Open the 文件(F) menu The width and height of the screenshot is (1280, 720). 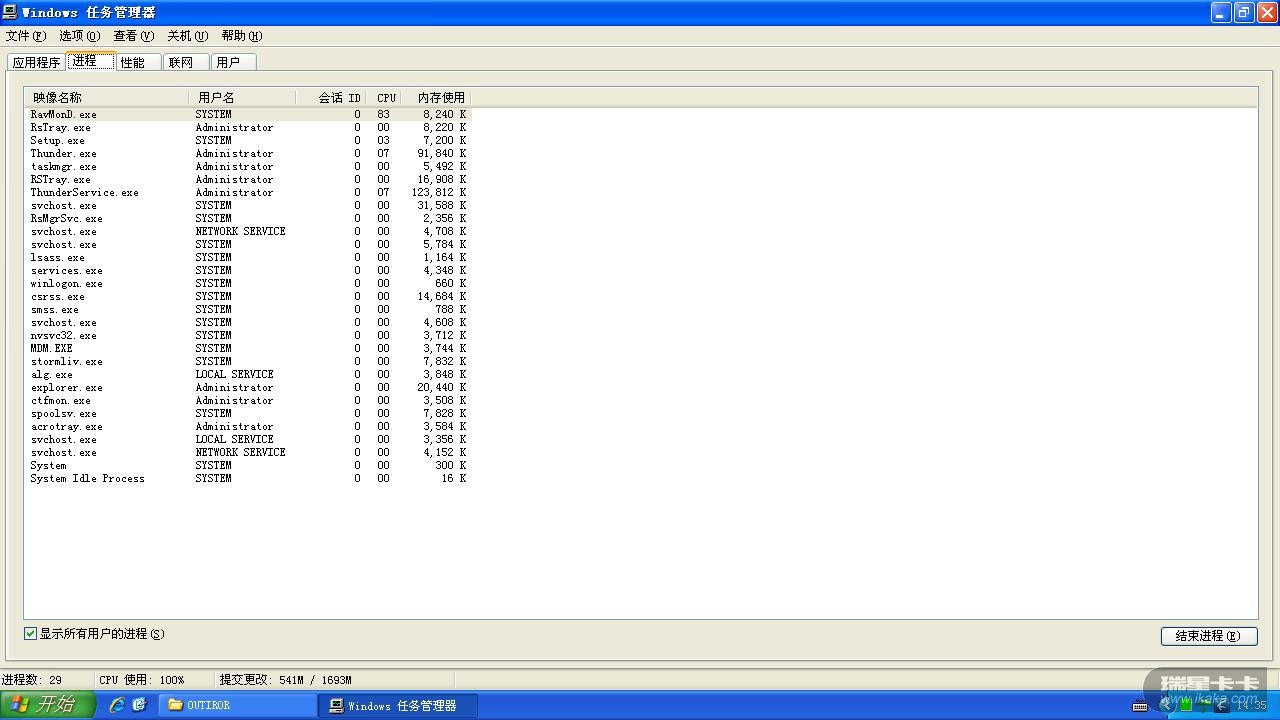click(26, 36)
